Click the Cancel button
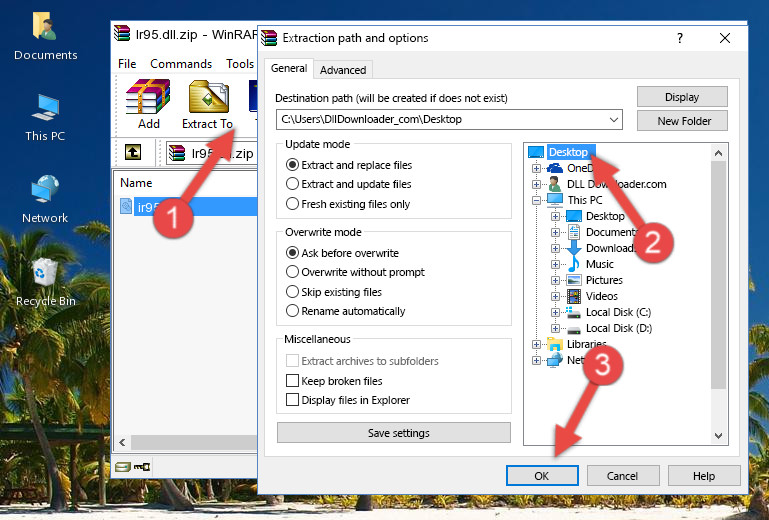The width and height of the screenshot is (769, 520). point(623,476)
